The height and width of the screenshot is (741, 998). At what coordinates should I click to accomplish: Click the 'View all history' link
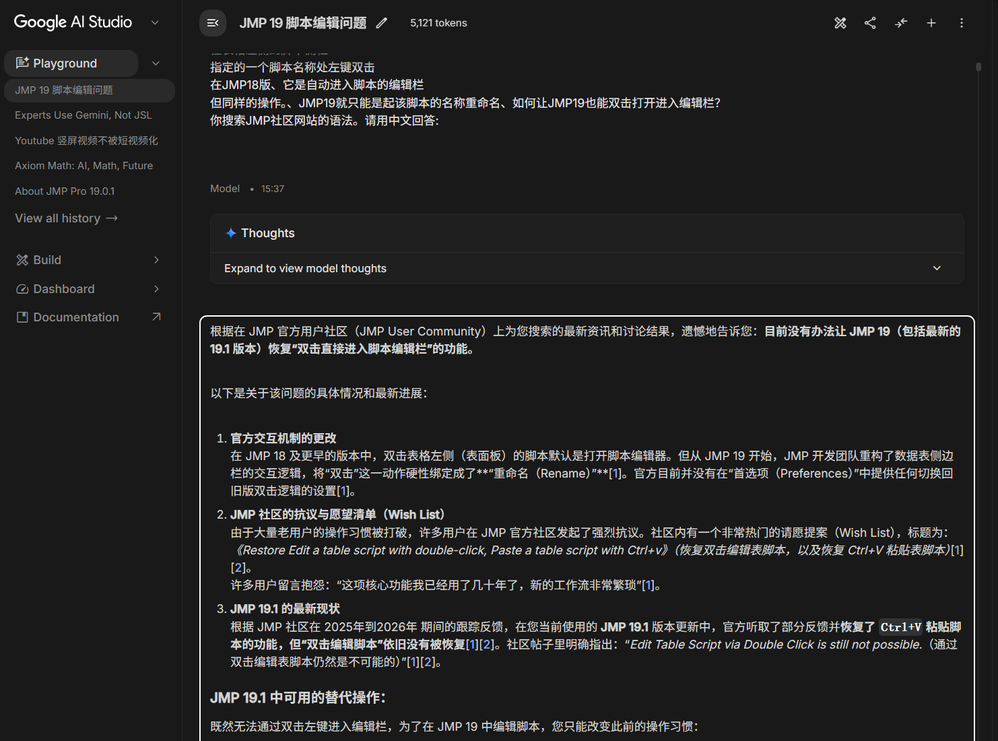[x=66, y=218]
